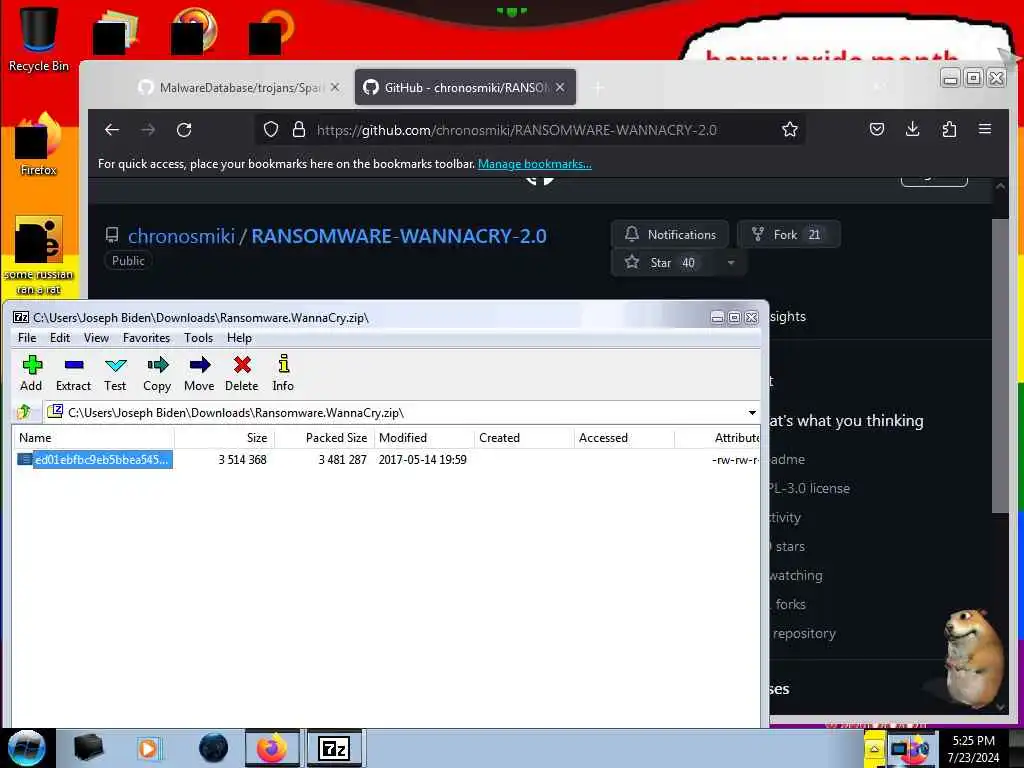
Task: Open the Firefox desktop shortcut
Action: point(39,145)
